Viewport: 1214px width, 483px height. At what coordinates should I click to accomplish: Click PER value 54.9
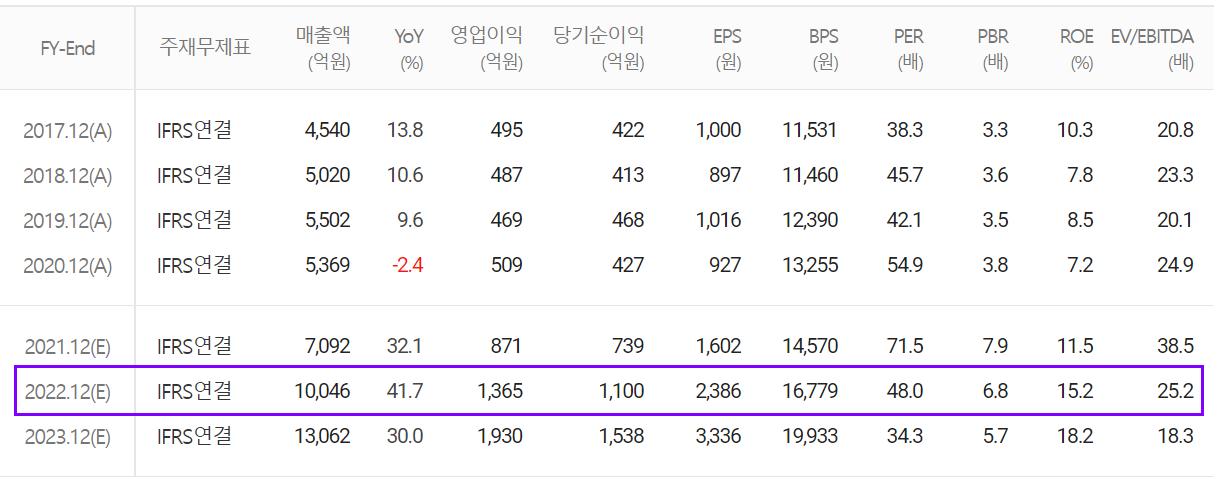pos(905,266)
